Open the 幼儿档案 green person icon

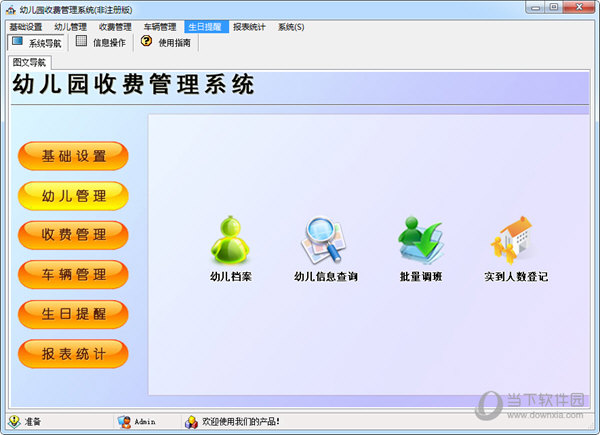230,240
